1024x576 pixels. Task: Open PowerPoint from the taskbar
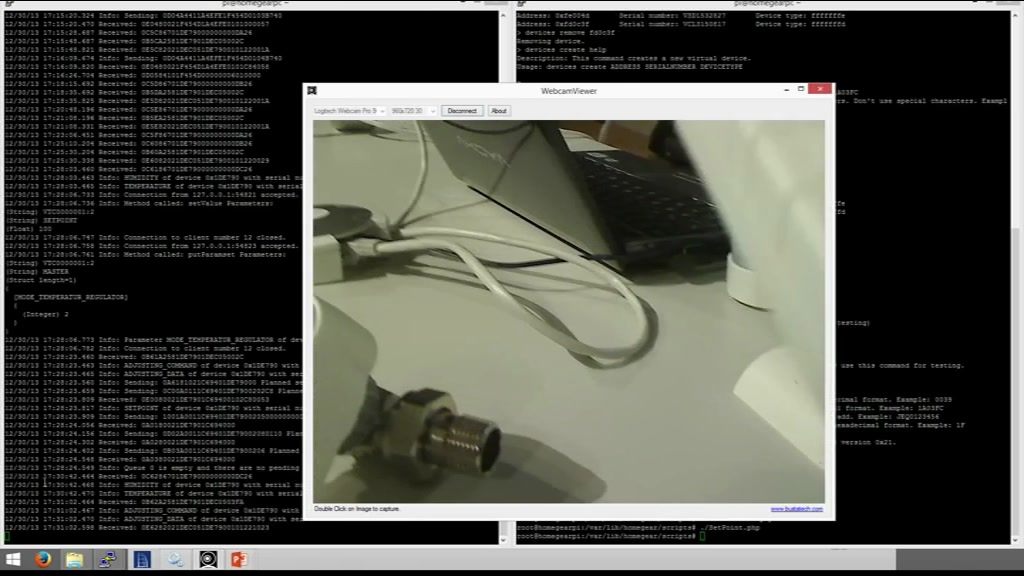coord(239,560)
